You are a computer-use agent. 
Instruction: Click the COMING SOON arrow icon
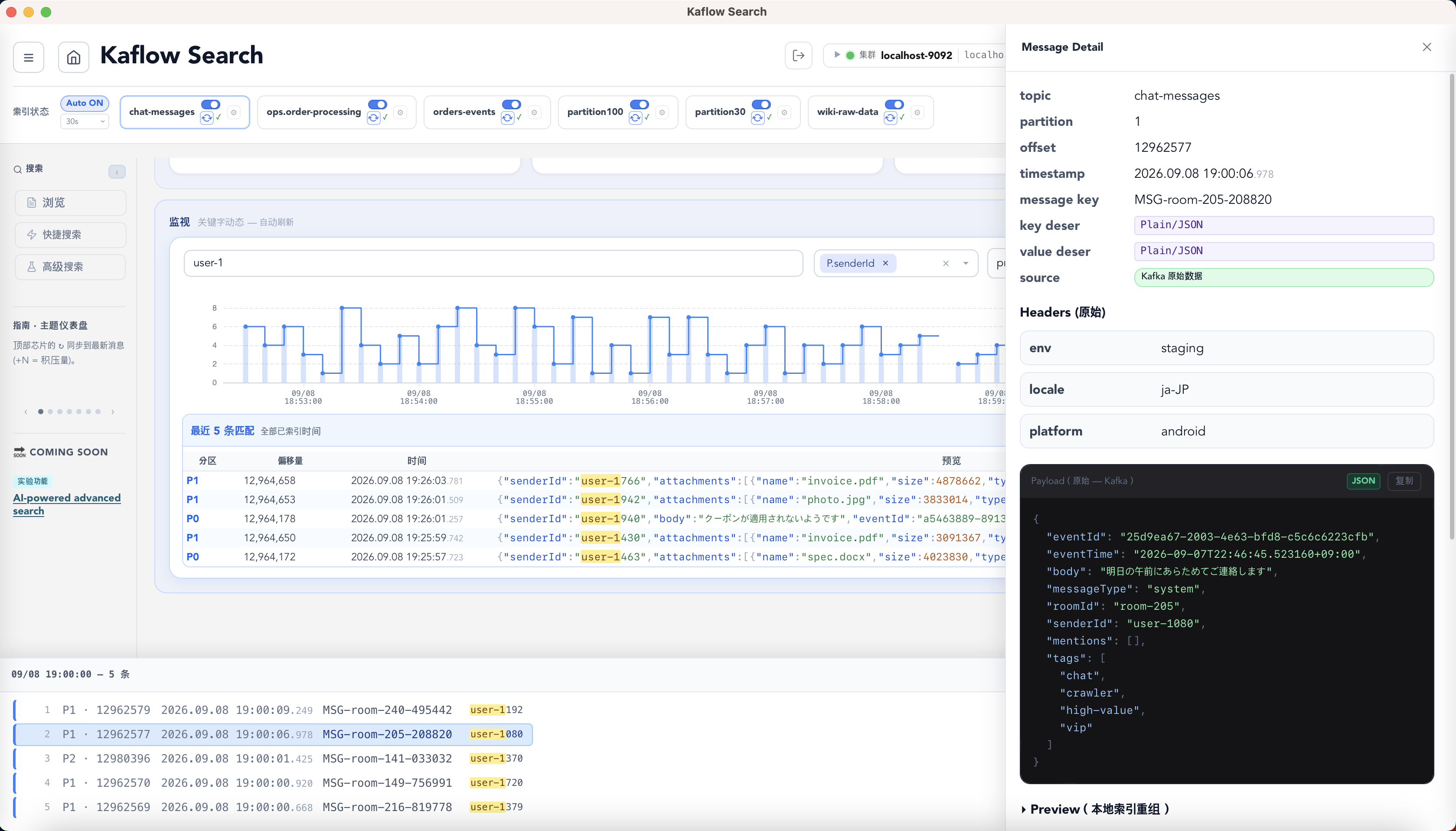coord(20,452)
